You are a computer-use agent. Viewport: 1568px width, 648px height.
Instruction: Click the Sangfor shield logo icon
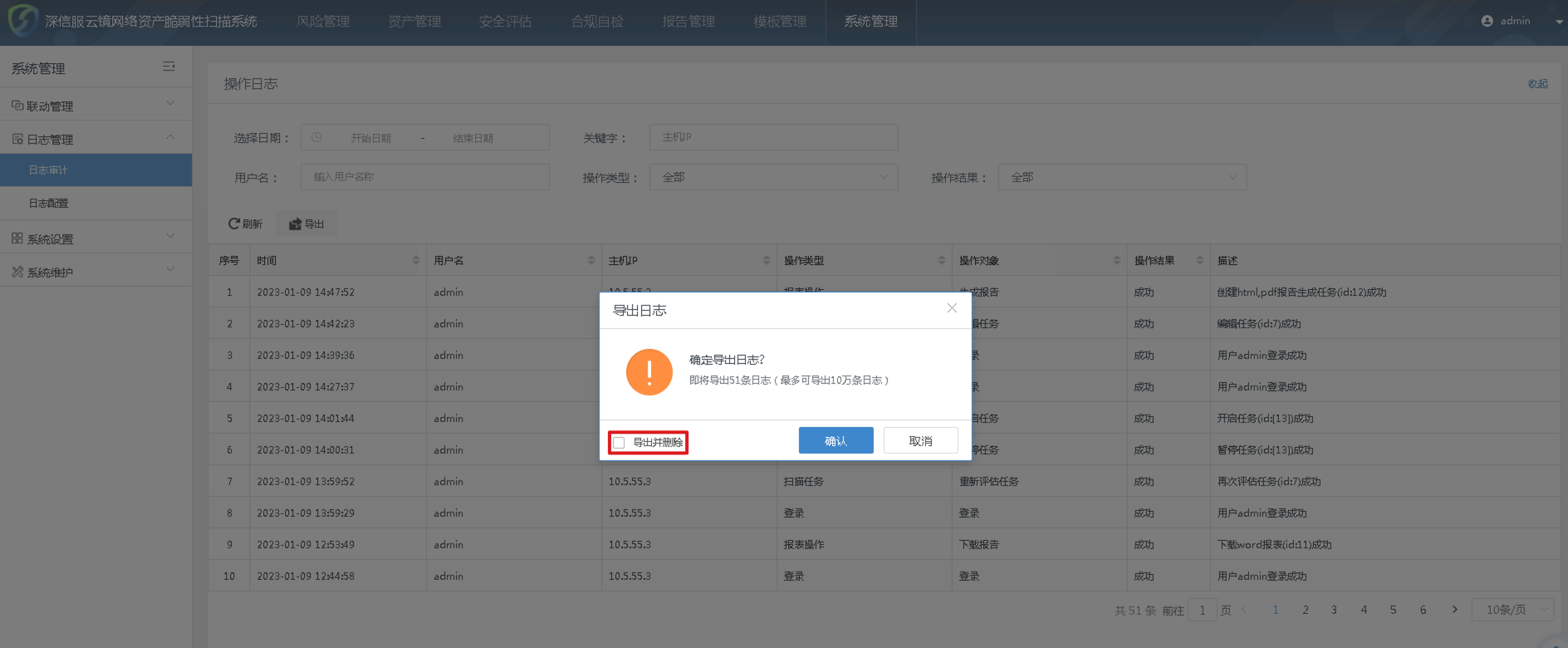tap(22, 20)
